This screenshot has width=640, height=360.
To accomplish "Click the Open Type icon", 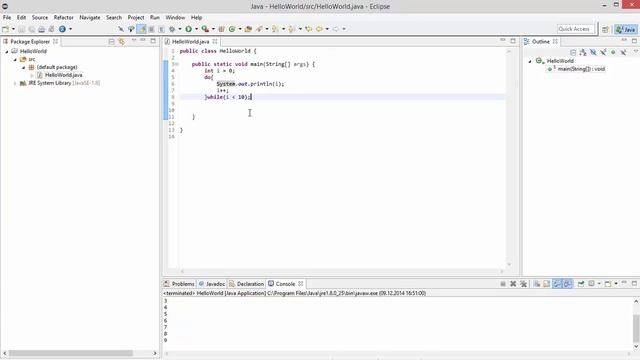I will (248, 29).
